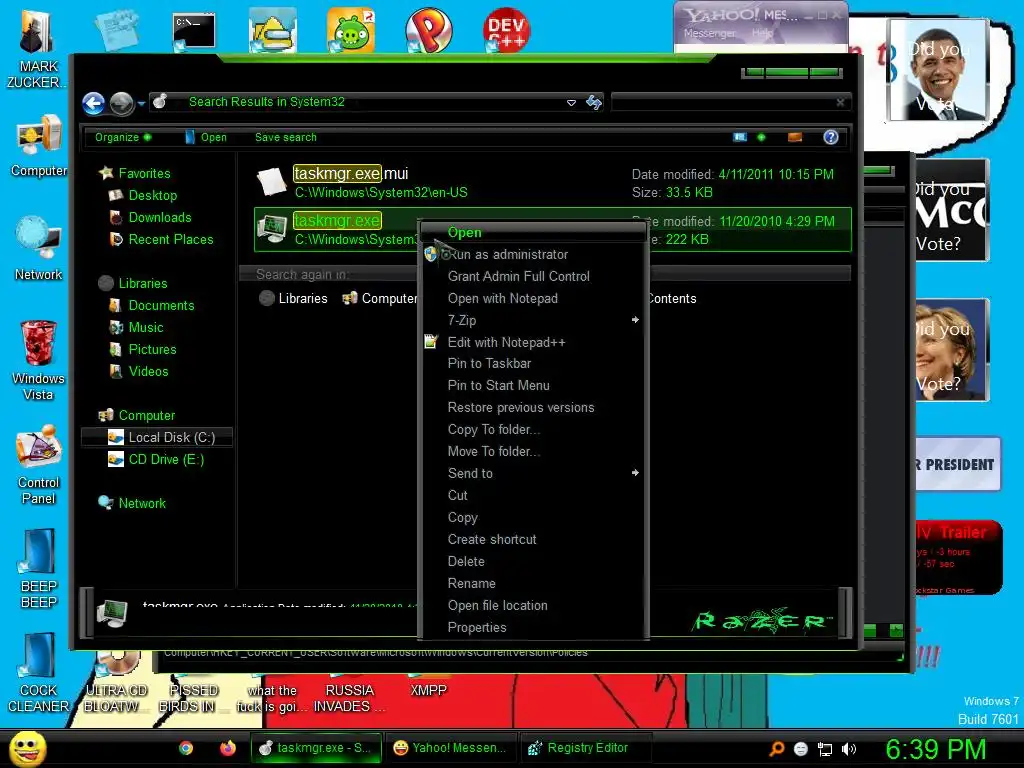Click the taskmgr.exe application file icon
The width and height of the screenshot is (1024, 768).
[x=272, y=229]
